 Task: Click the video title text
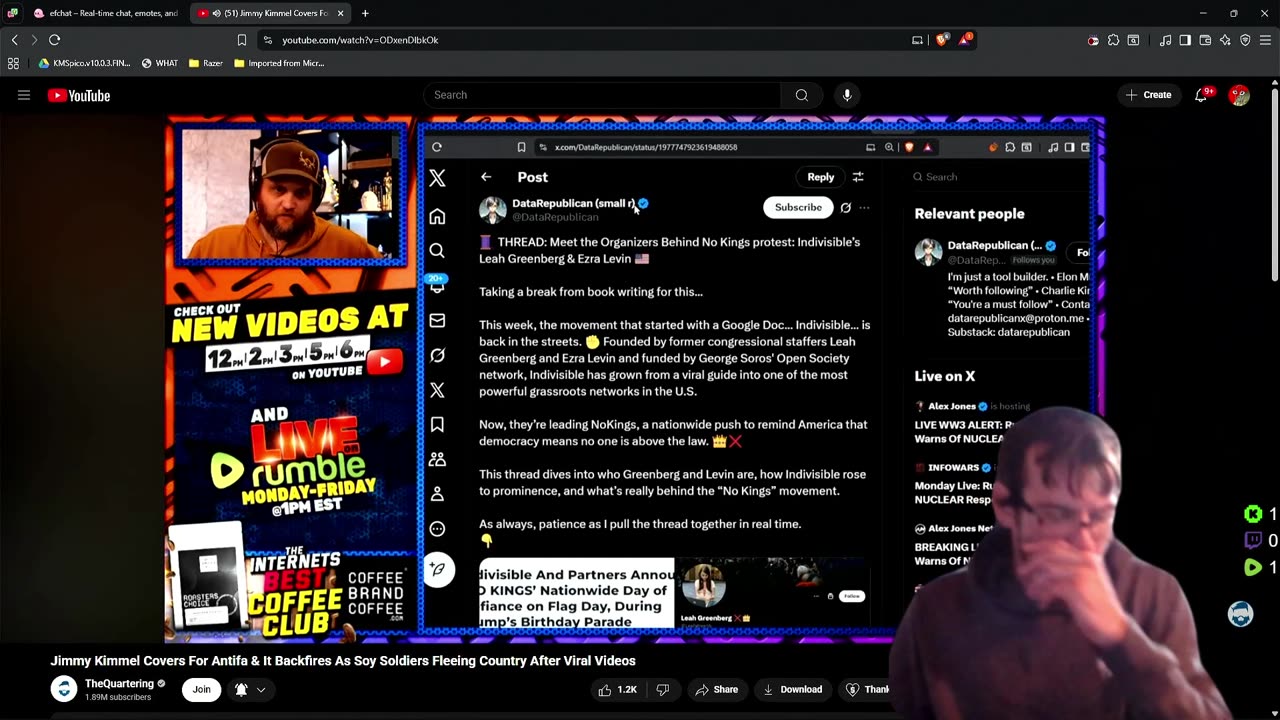coord(343,661)
